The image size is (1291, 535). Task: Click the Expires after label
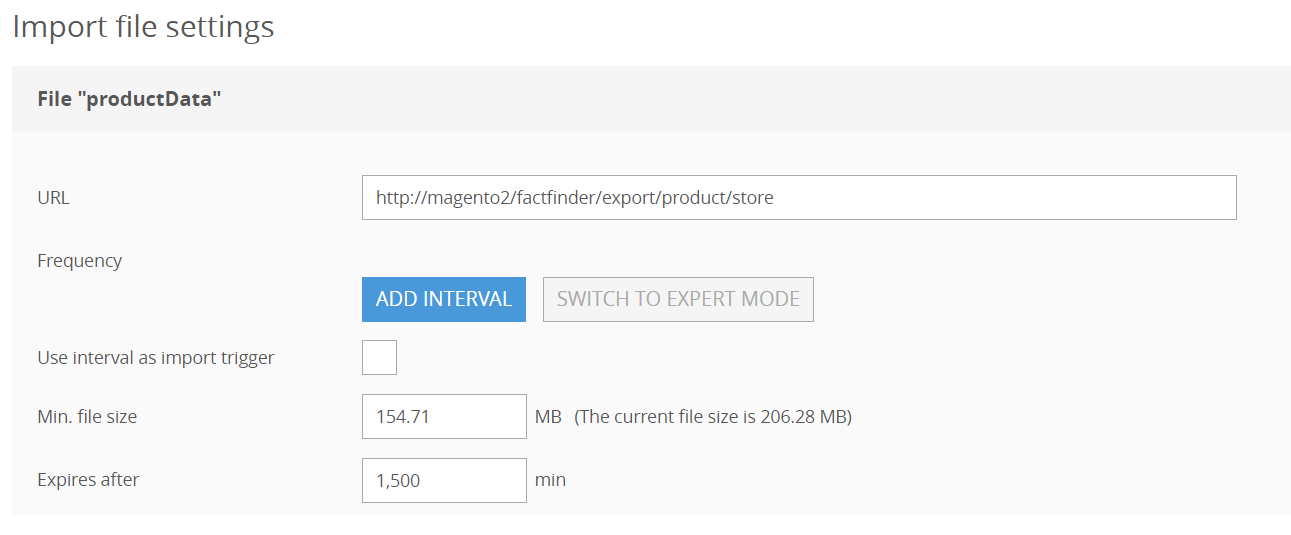(88, 480)
